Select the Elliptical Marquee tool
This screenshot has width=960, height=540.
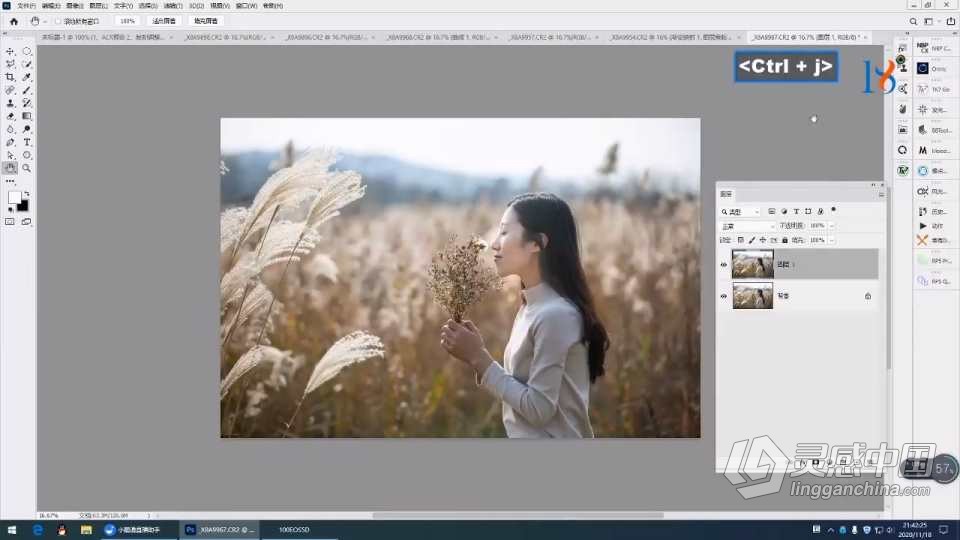point(27,51)
